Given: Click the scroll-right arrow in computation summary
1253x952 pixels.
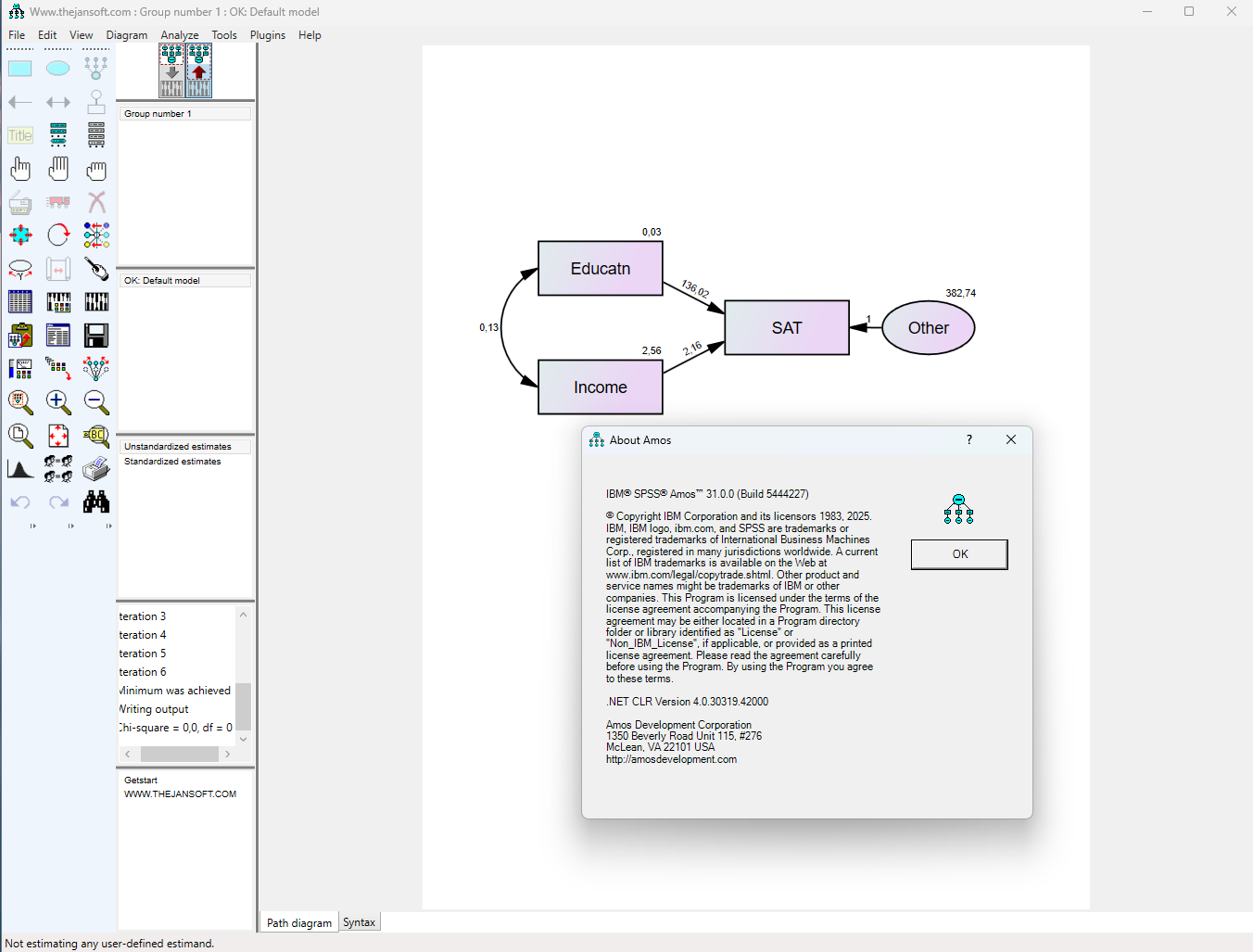Looking at the screenshot, I should [227, 754].
